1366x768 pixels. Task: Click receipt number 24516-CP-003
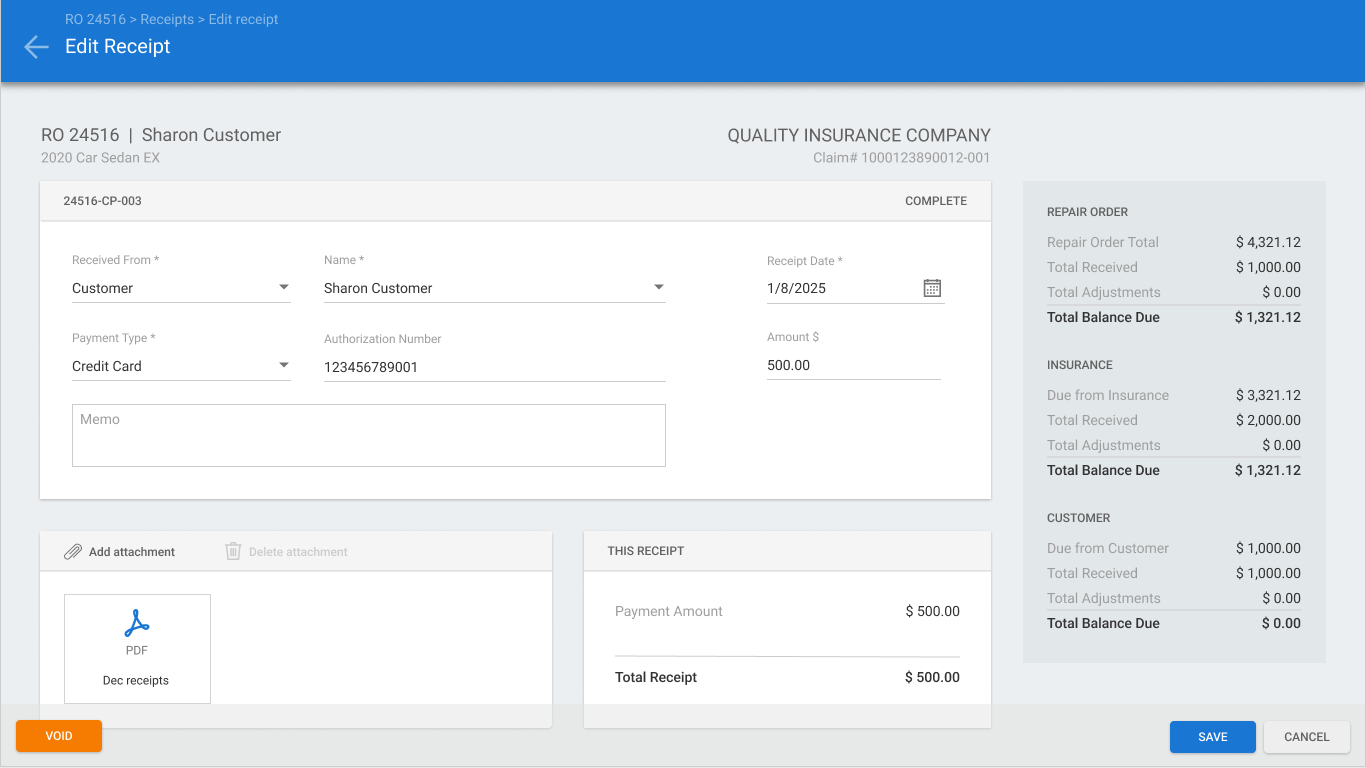[102, 201]
